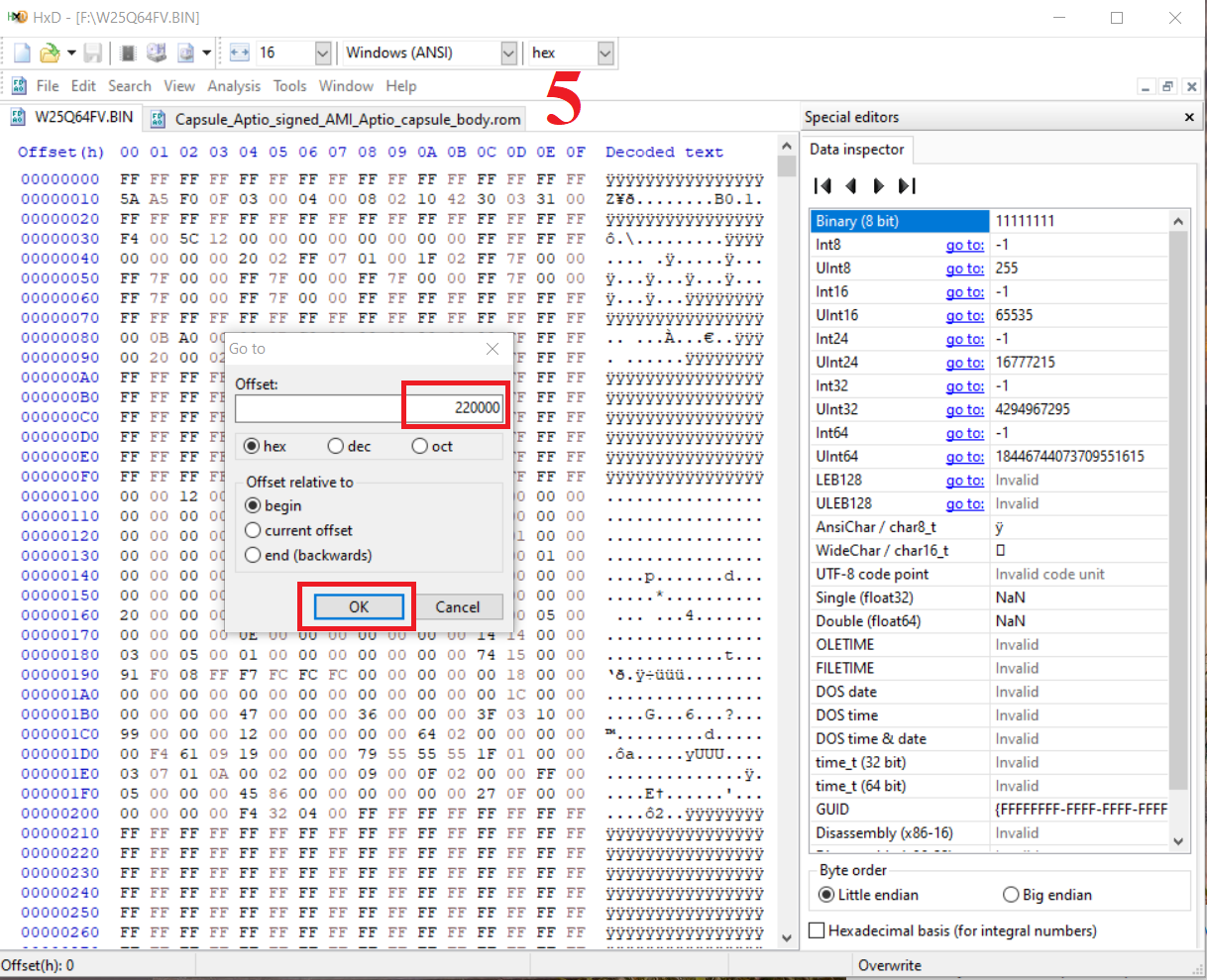The image size is (1207, 980).
Task: Click the Open file folder icon
Action: coord(50,54)
